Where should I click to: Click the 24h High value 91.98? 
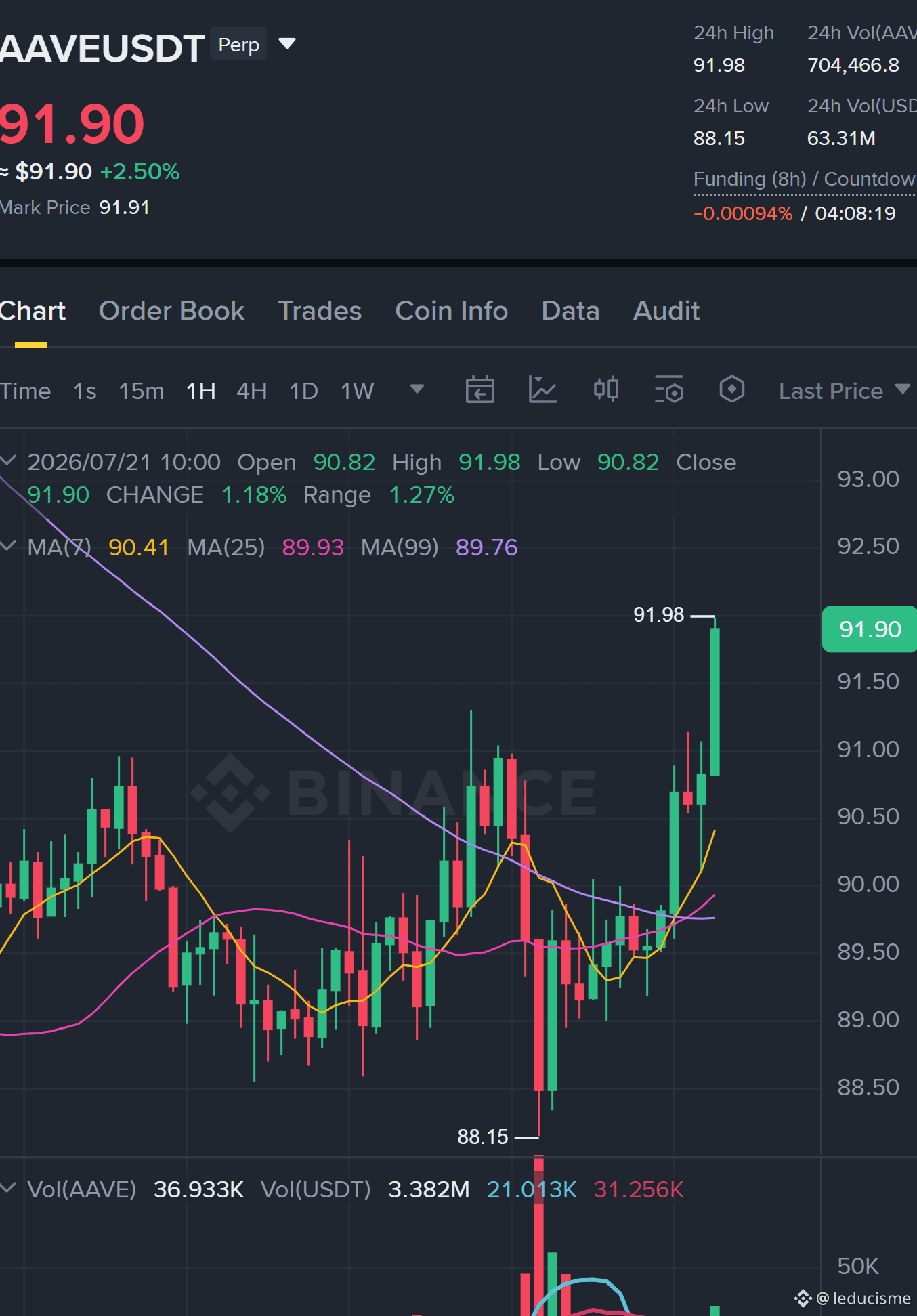(x=719, y=65)
